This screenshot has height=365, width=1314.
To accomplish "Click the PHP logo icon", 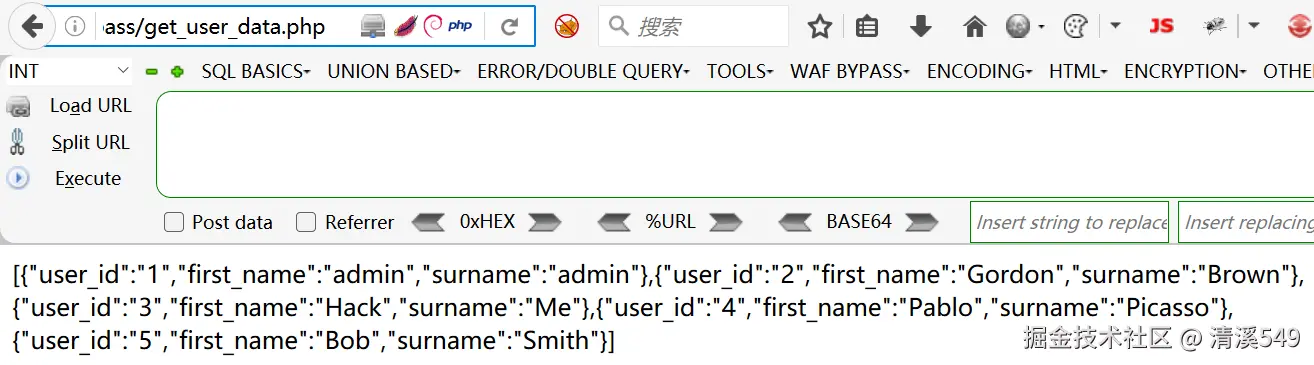I will pyautogui.click(x=460, y=26).
